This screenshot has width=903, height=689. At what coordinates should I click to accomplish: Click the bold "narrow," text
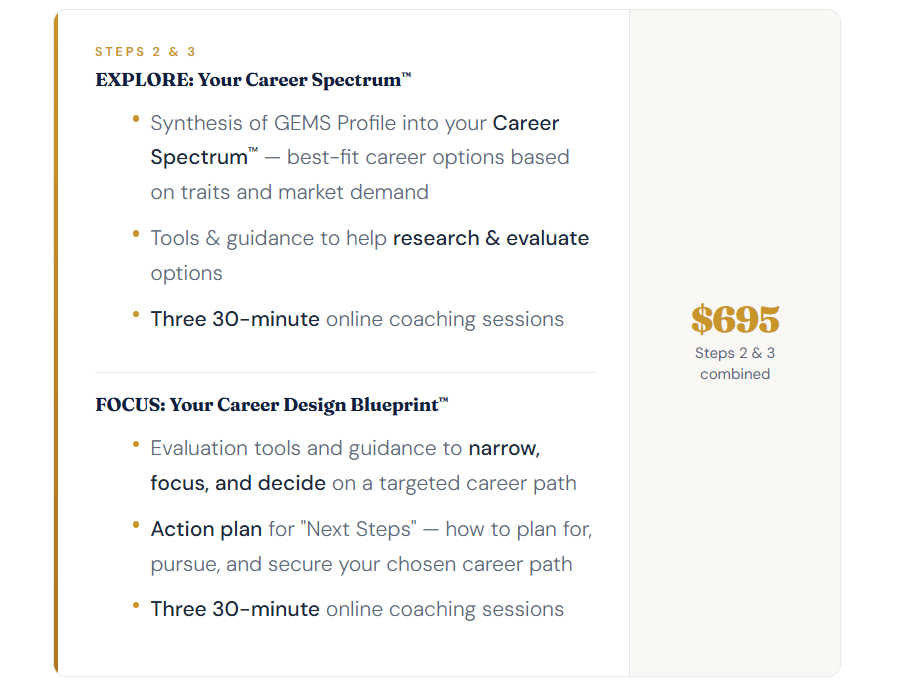click(504, 448)
